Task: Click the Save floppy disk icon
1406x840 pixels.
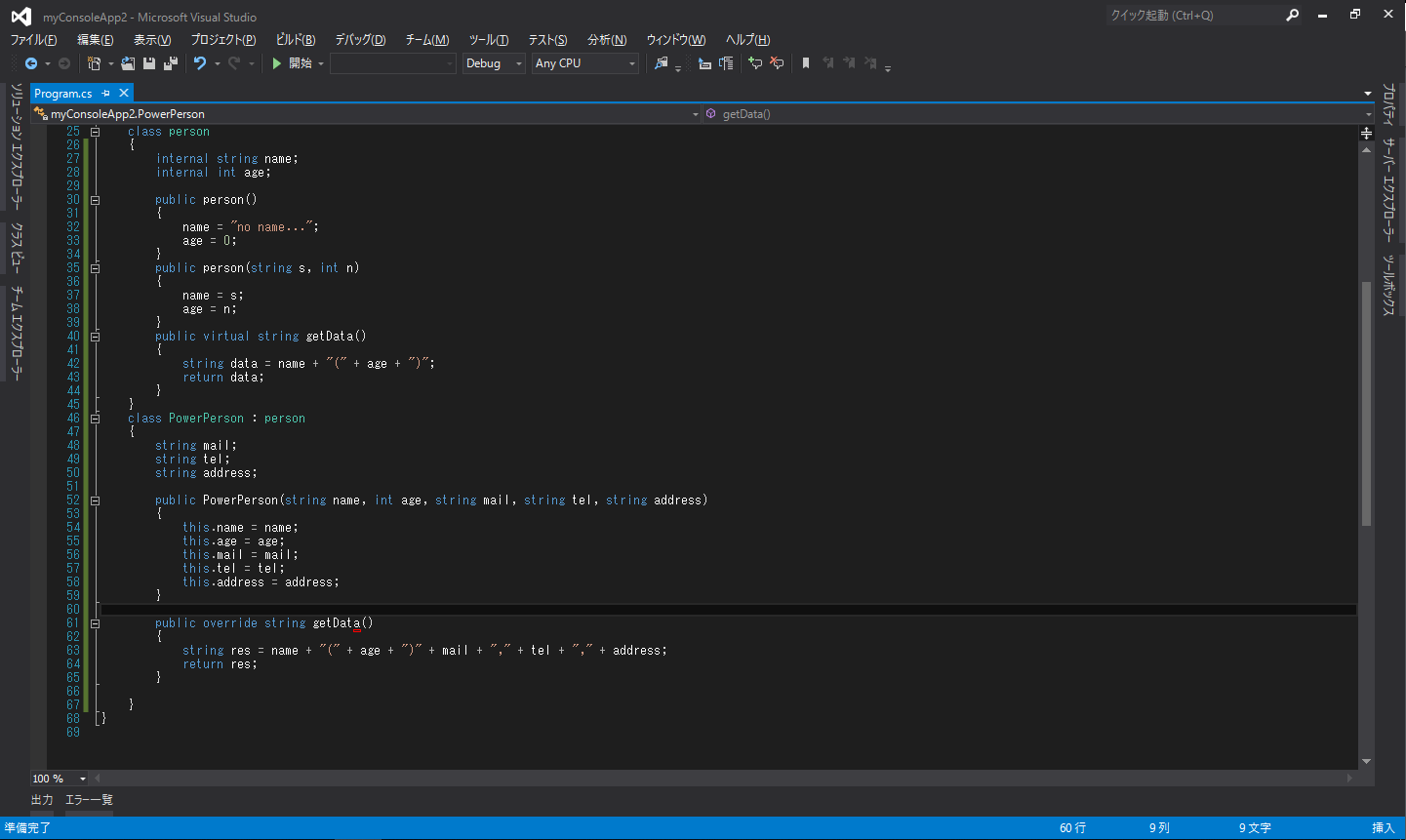Action: 149,63
